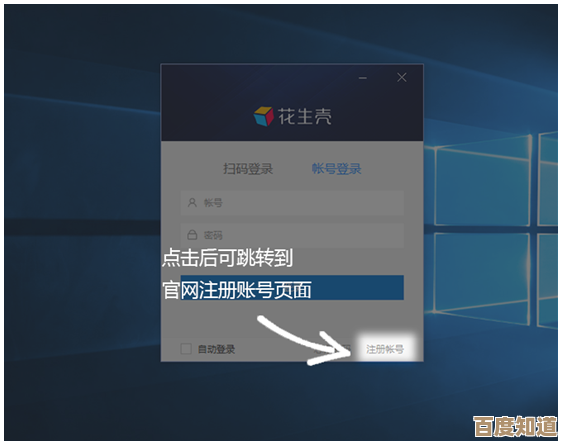This screenshot has height=445, width=562.
Task: Minimize the 花生壳 login window
Action: (x=363, y=78)
